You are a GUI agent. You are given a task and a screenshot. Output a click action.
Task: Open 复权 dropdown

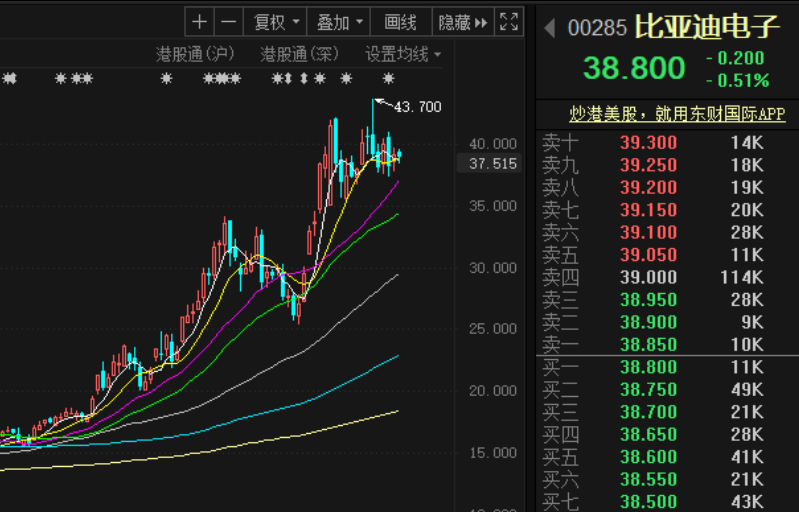click(275, 22)
